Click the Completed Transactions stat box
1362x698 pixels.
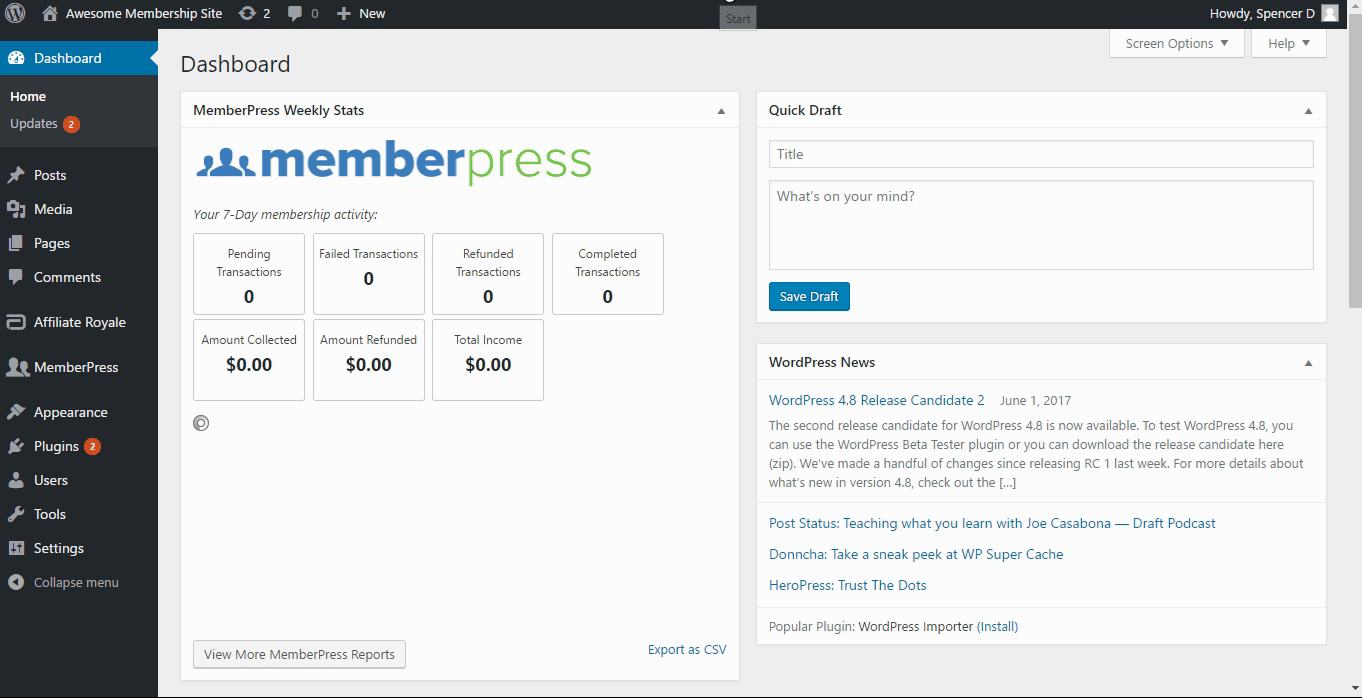coord(608,274)
